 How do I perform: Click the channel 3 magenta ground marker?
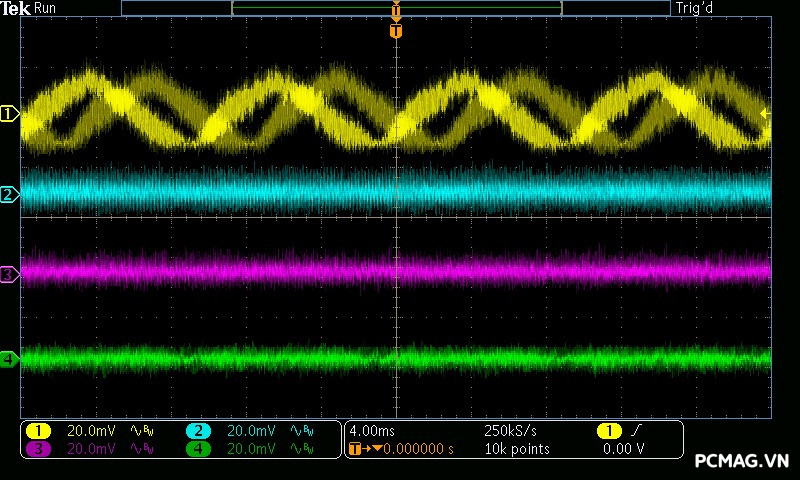(9, 273)
